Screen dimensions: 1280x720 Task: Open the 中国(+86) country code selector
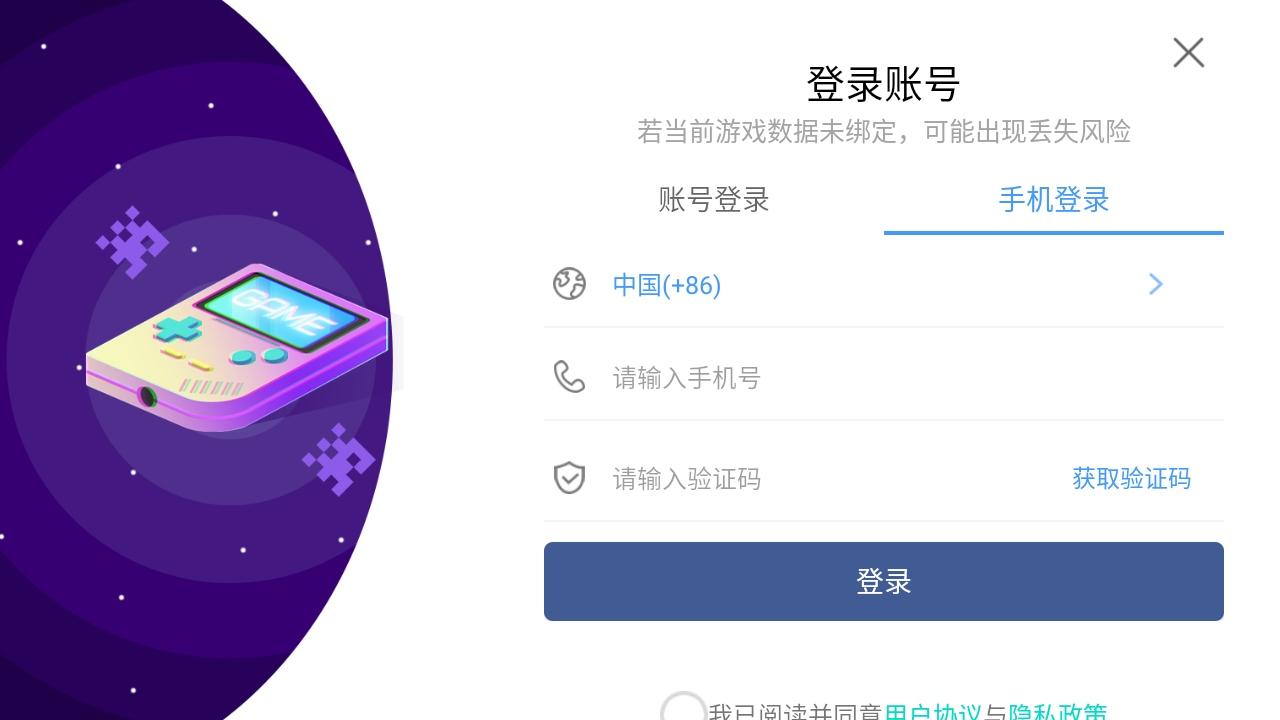point(884,284)
